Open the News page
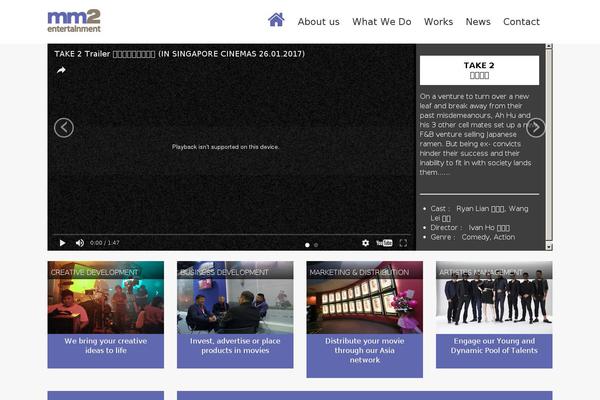 478,22
